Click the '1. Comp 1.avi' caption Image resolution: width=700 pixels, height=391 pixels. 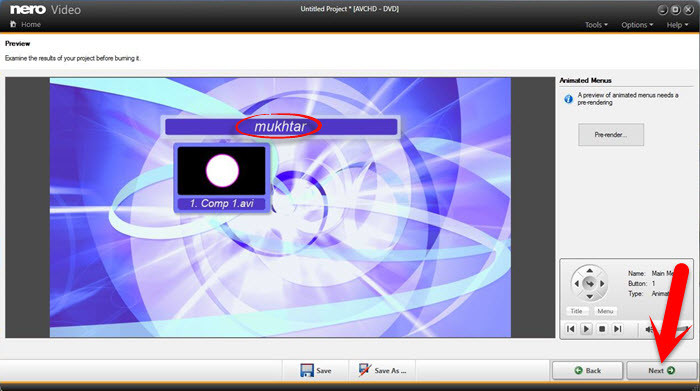pyautogui.click(x=221, y=204)
